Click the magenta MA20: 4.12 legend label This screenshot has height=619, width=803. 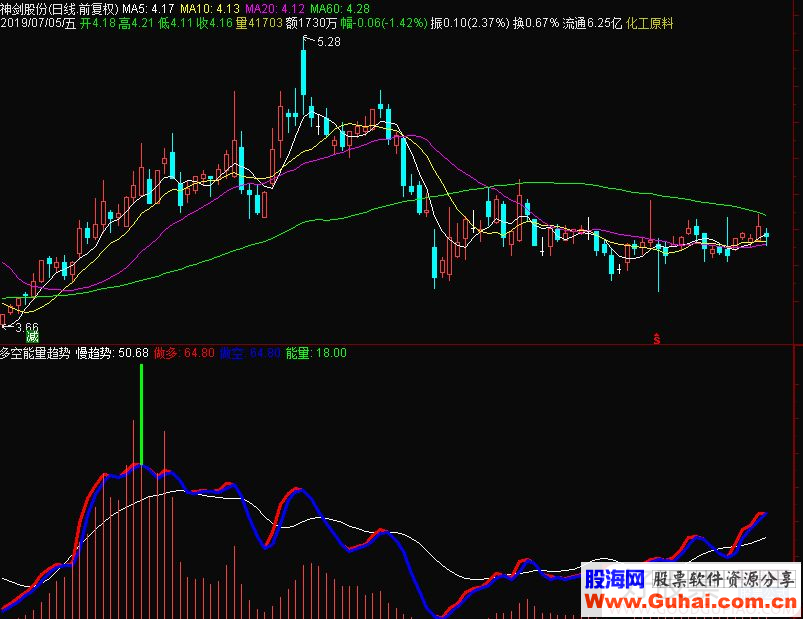(275, 9)
